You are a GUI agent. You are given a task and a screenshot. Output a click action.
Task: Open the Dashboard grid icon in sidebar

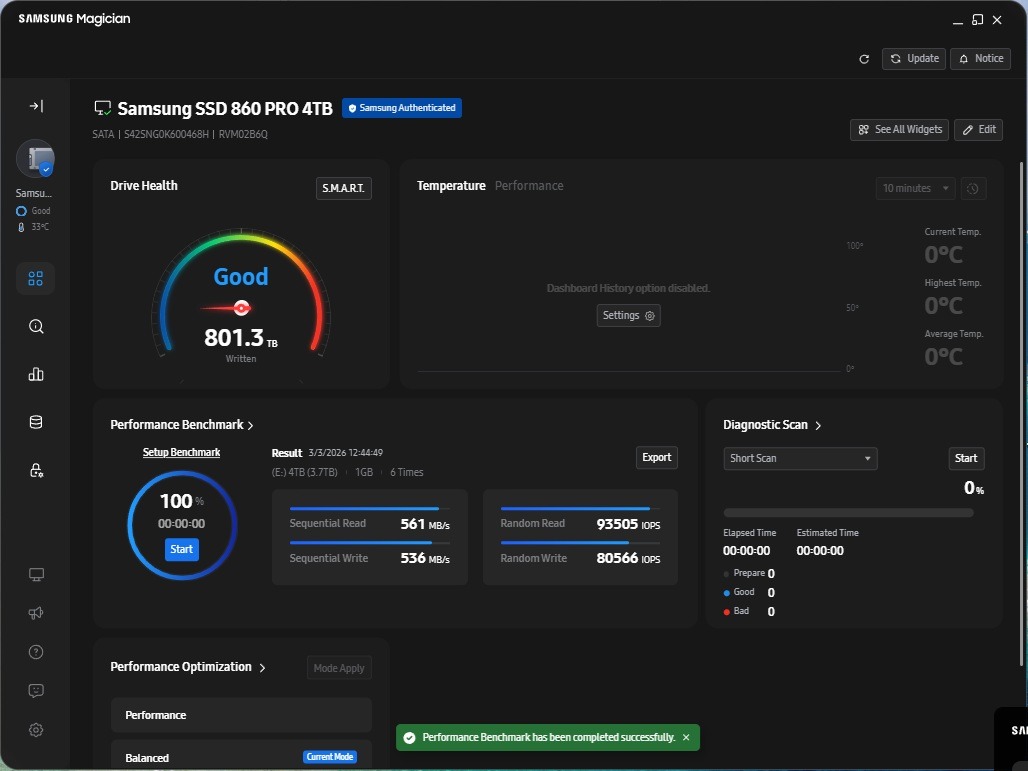pos(35,279)
